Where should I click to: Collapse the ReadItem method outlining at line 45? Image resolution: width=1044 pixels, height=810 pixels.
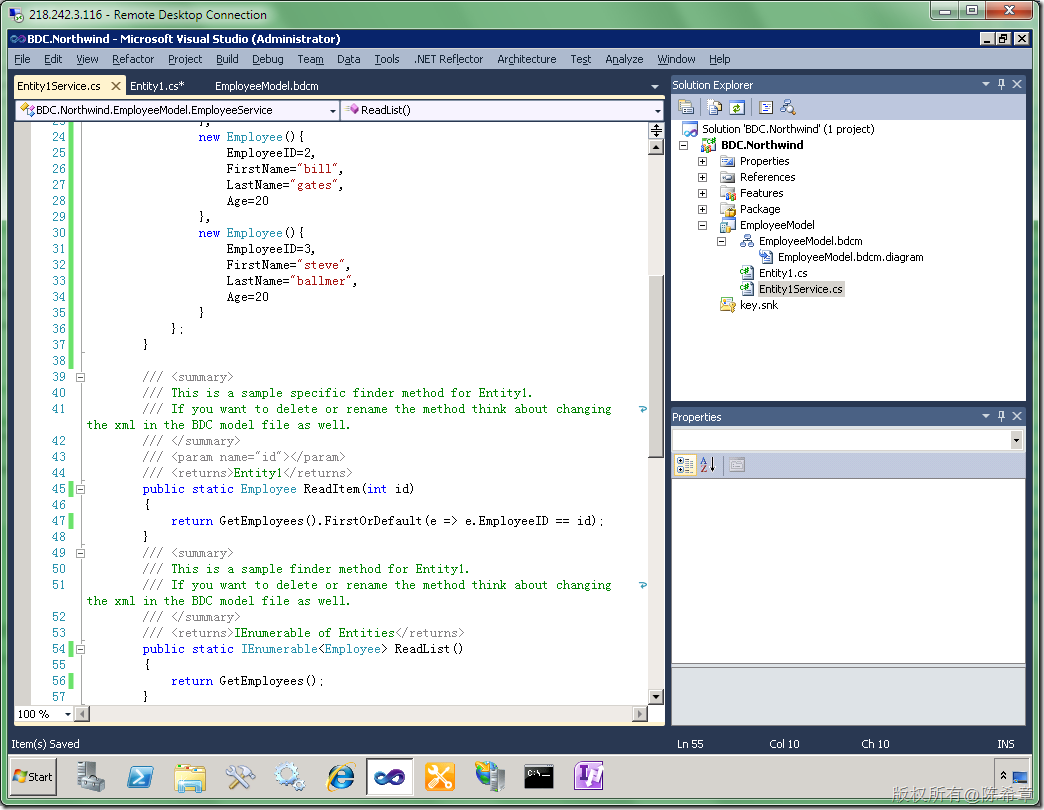(x=81, y=489)
